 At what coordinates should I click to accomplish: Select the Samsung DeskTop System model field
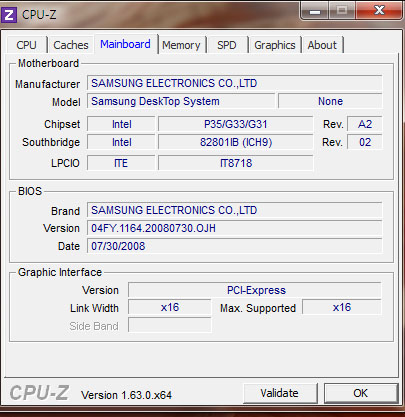point(181,101)
